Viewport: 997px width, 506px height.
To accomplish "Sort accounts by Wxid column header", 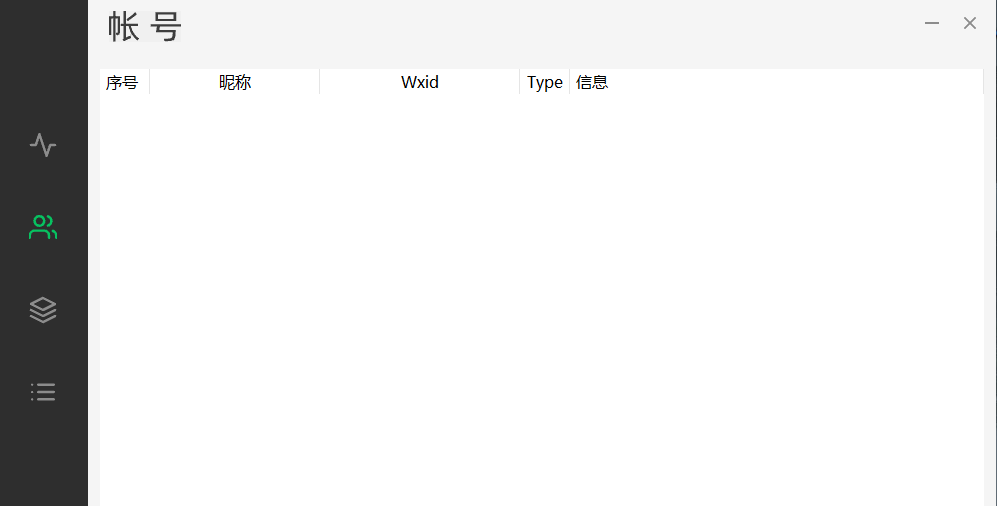I will click(420, 83).
